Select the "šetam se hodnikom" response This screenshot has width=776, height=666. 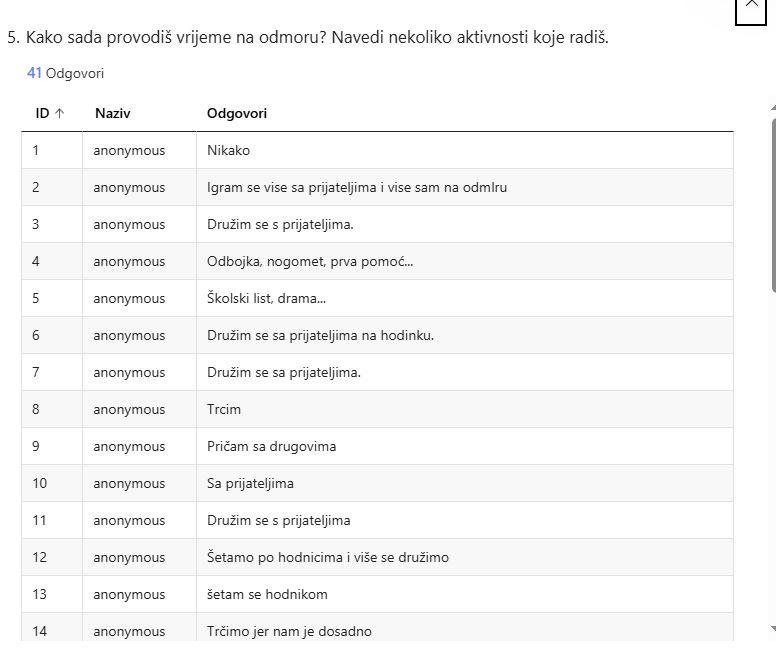[x=267, y=595]
